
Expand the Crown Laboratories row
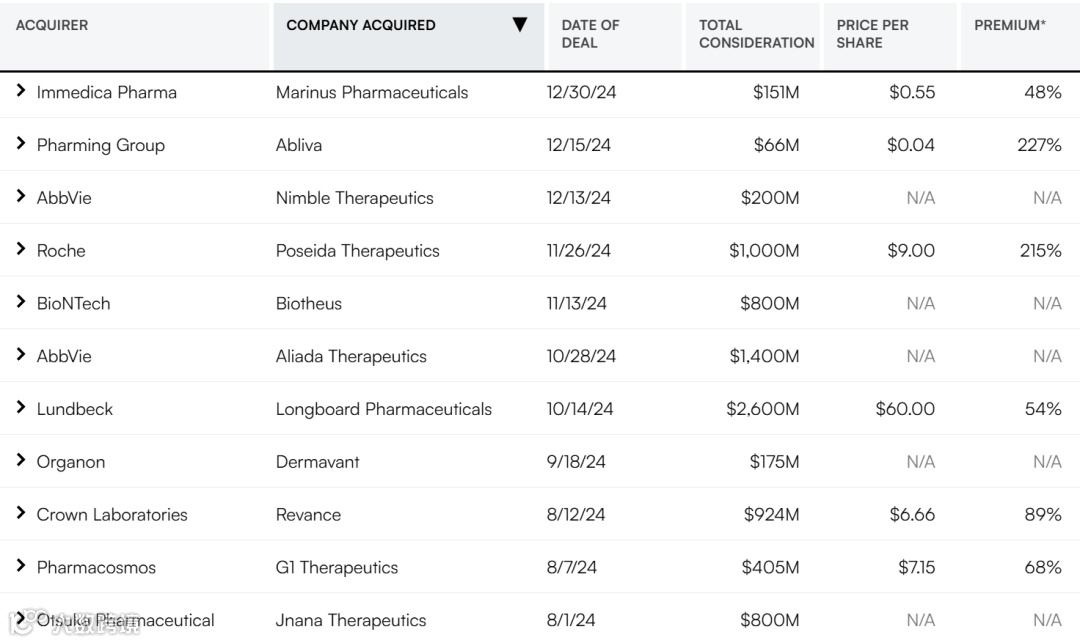coord(20,514)
